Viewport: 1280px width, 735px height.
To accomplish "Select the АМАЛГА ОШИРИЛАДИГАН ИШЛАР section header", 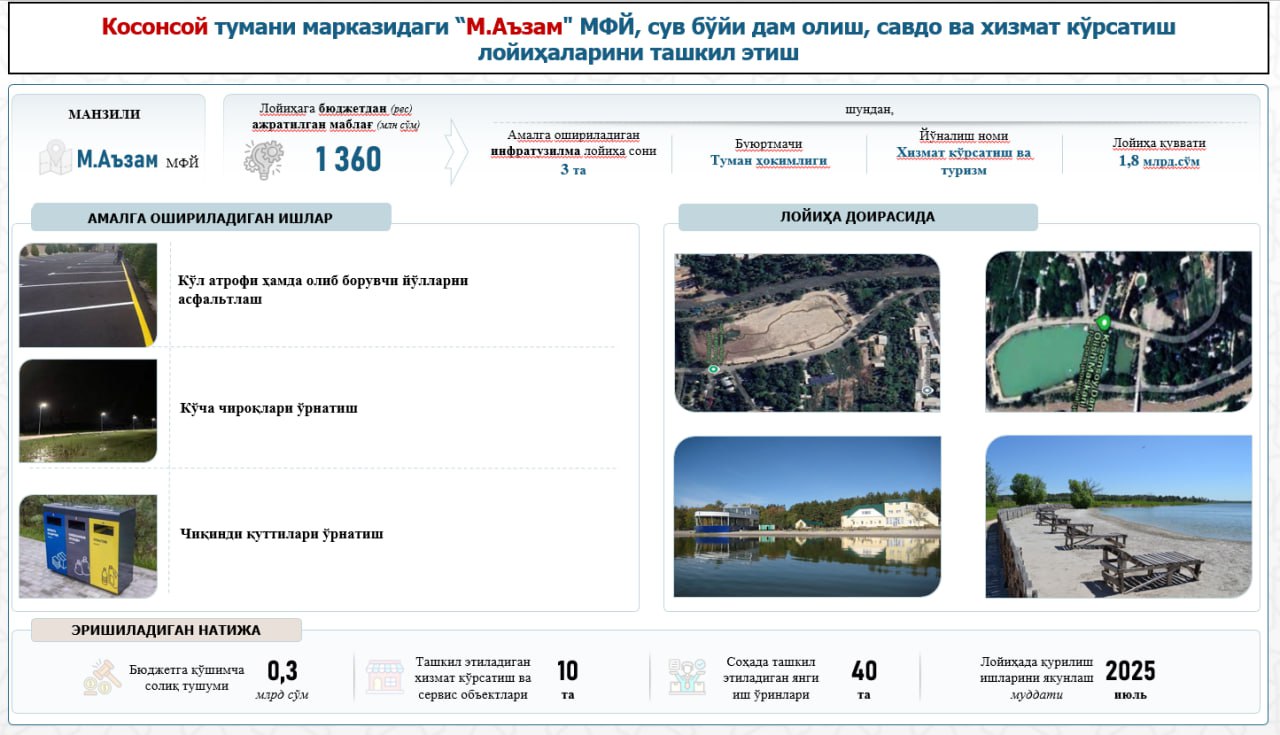I will [210, 217].
